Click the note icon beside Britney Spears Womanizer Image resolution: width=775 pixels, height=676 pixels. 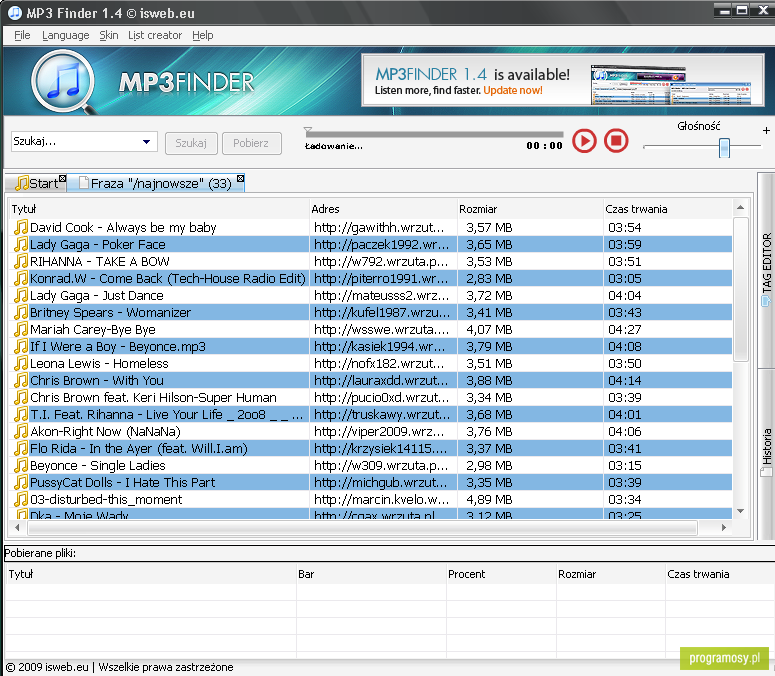[21, 312]
